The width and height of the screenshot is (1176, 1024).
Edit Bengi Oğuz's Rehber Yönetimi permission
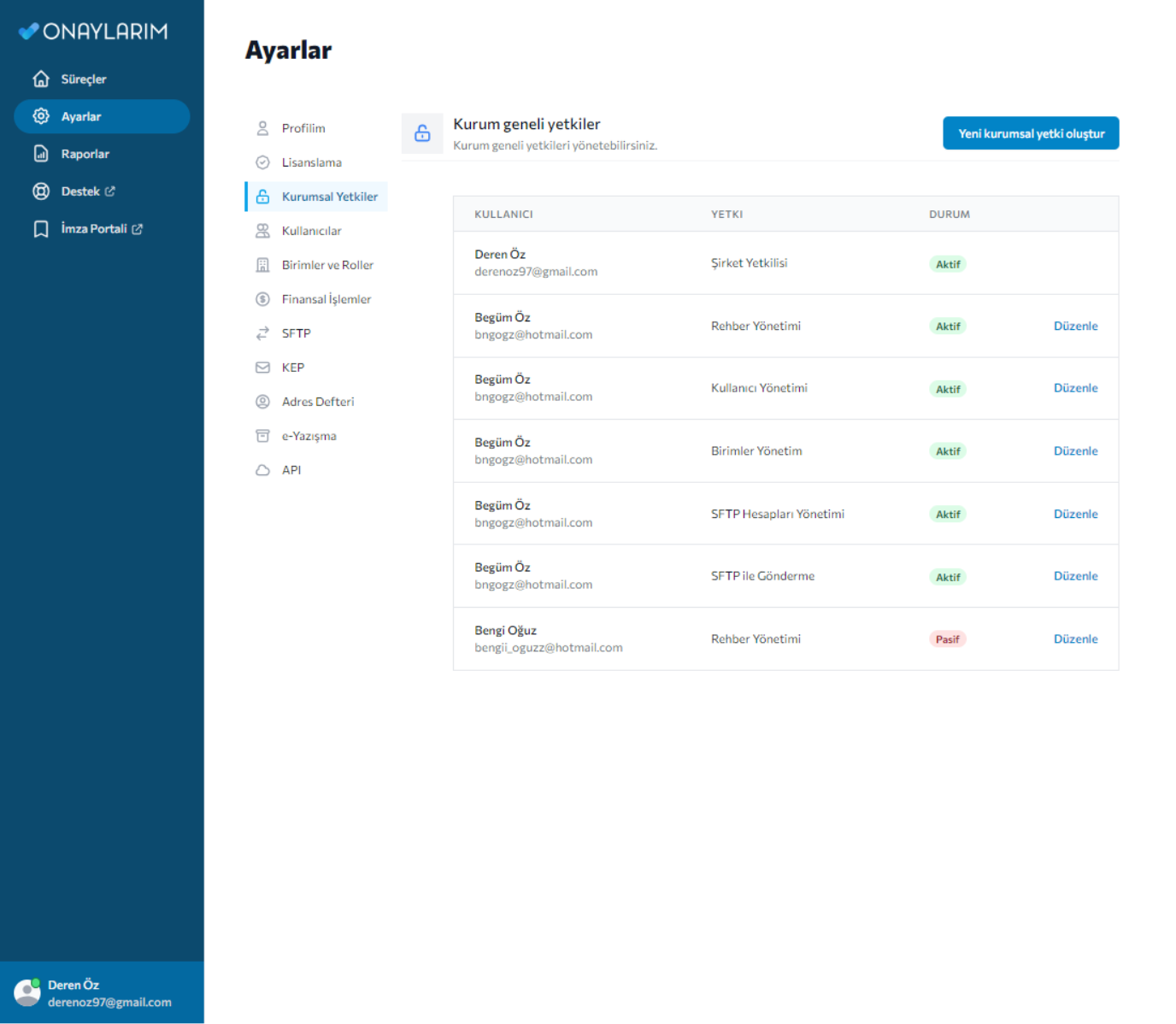pyautogui.click(x=1075, y=639)
